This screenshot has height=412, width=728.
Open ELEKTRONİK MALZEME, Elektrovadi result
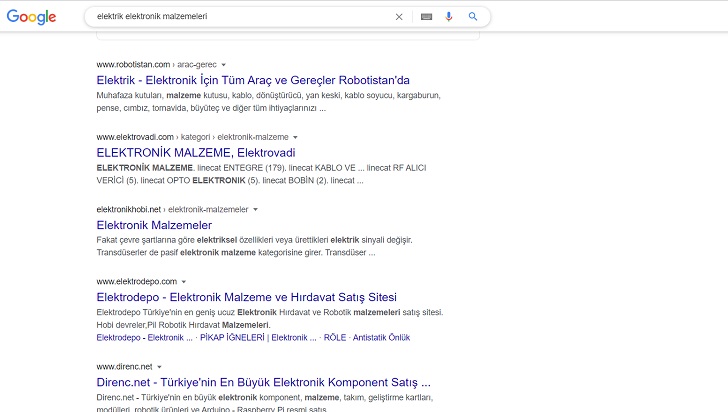(x=196, y=153)
